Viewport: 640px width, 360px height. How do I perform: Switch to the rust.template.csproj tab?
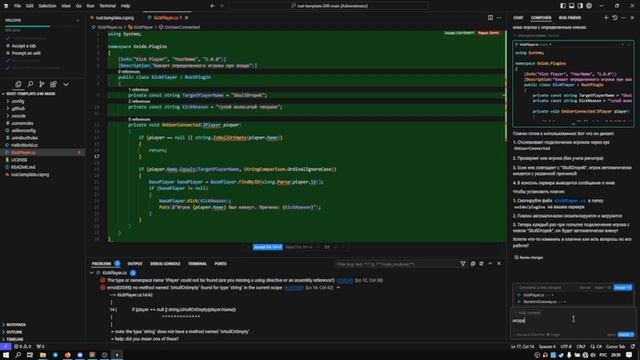[115, 18]
